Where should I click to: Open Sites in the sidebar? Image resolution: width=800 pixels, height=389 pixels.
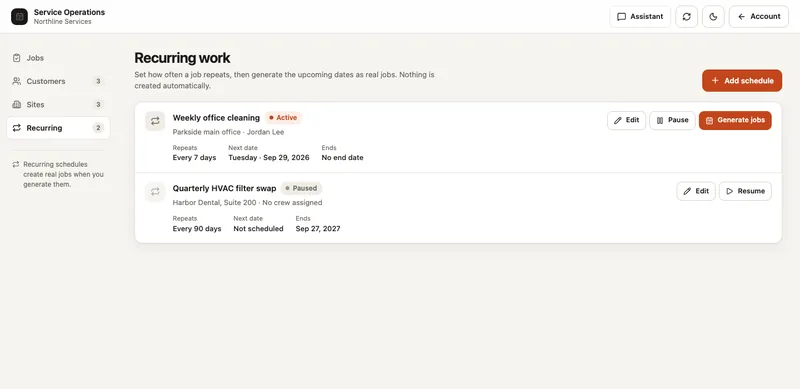click(x=58, y=105)
